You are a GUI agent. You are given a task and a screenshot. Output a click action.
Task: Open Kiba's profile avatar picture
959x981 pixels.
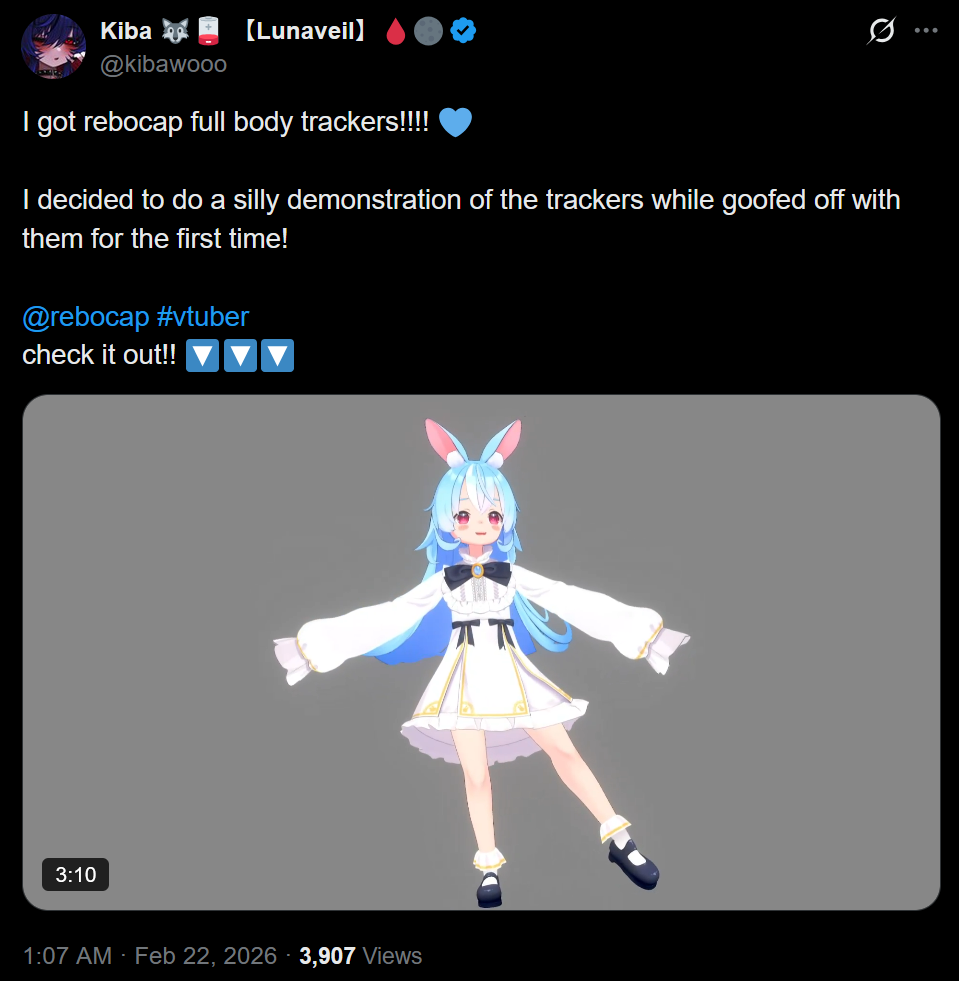click(53, 46)
